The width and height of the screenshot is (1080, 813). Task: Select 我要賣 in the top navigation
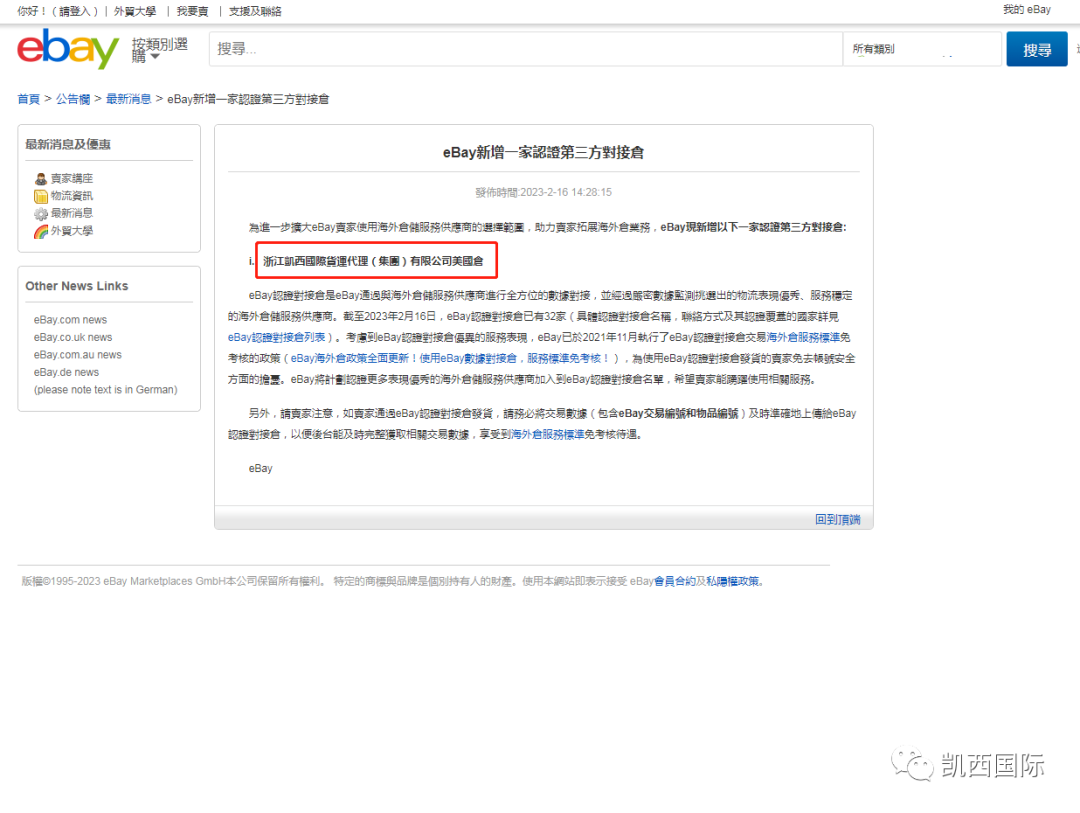[192, 11]
